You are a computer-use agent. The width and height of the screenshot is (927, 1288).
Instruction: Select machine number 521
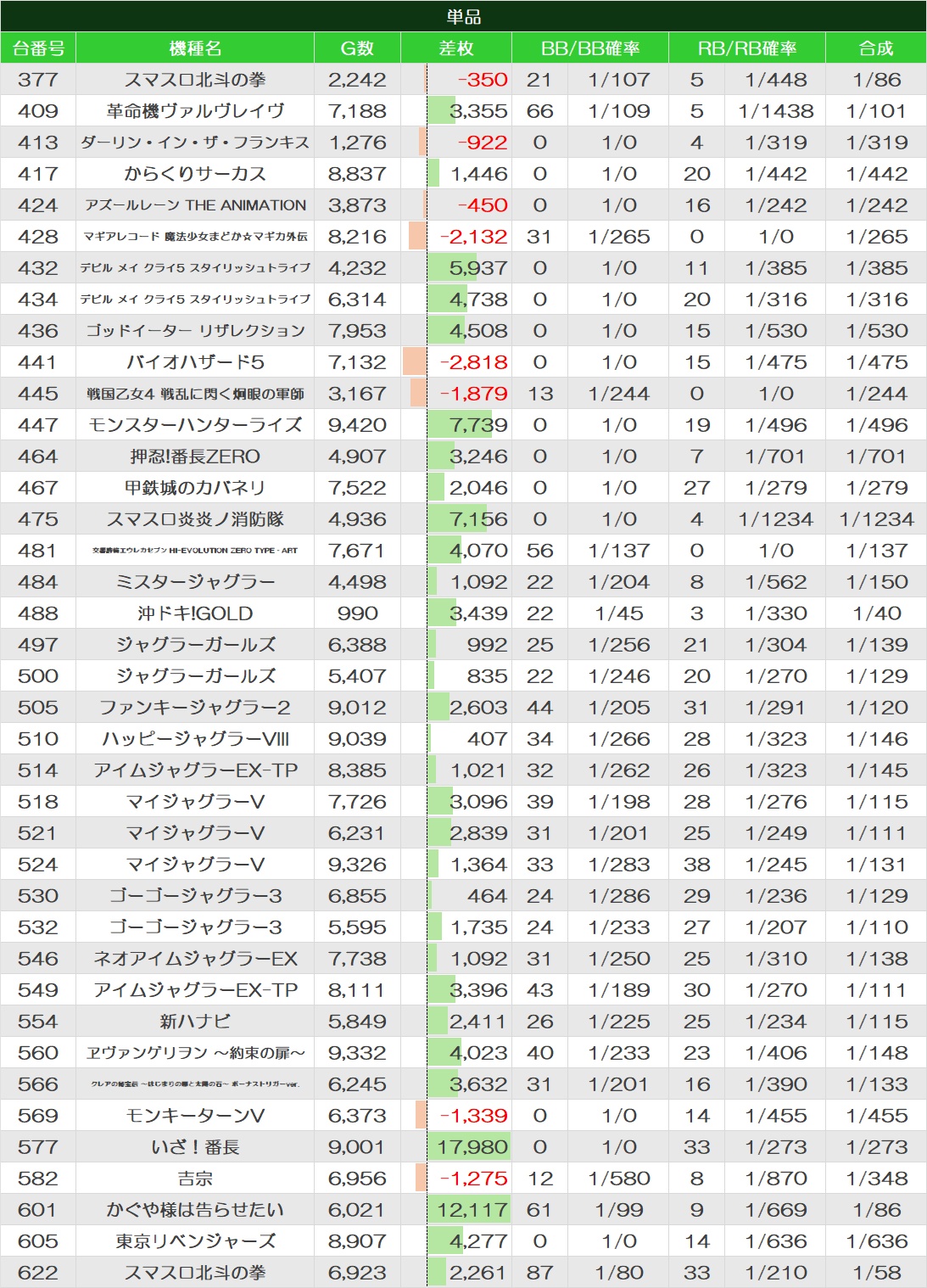38,833
